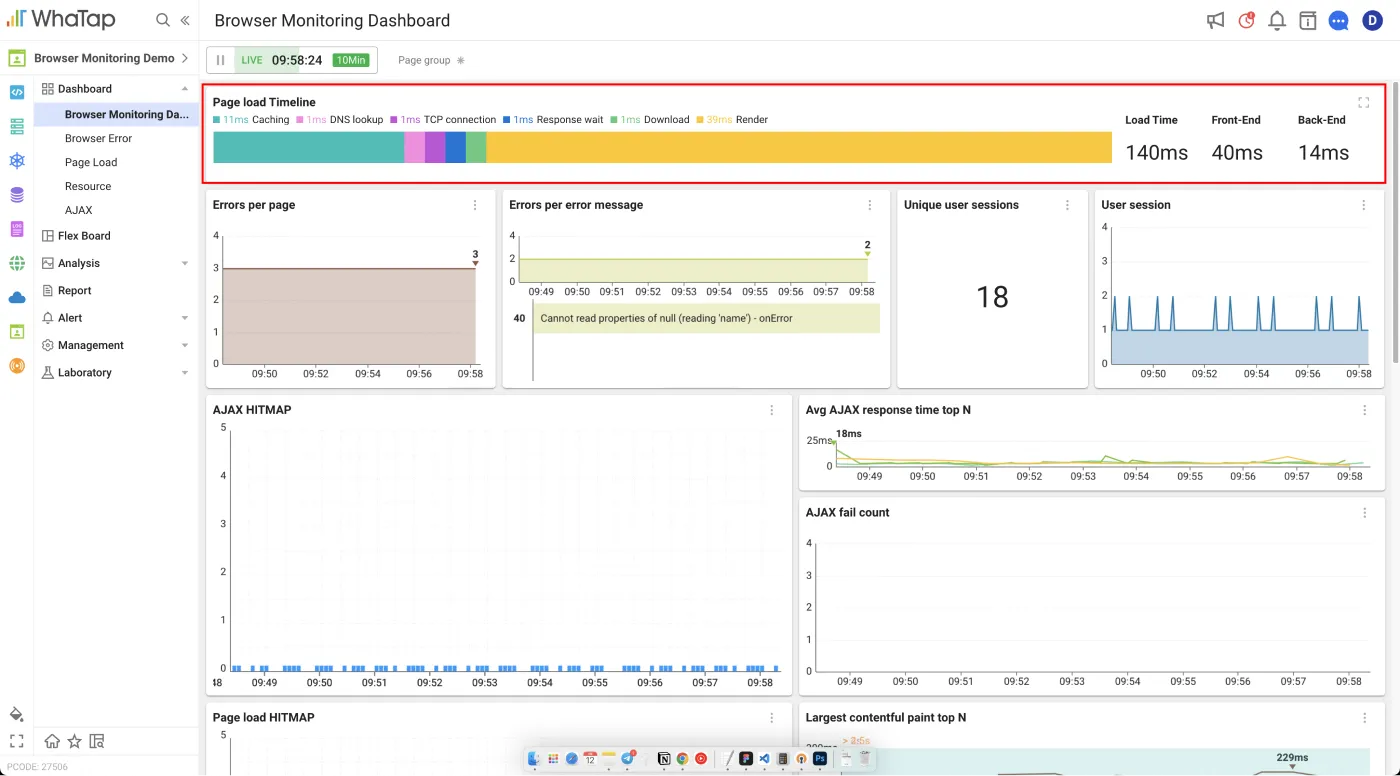This screenshot has width=1400, height=776.
Task: Open options menu for Errors per error message
Action: coord(869,205)
